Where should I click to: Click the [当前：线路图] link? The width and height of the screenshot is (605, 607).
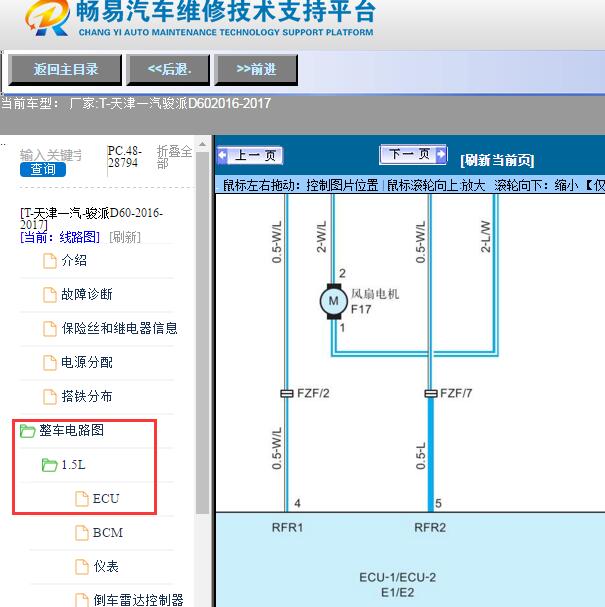60,237
